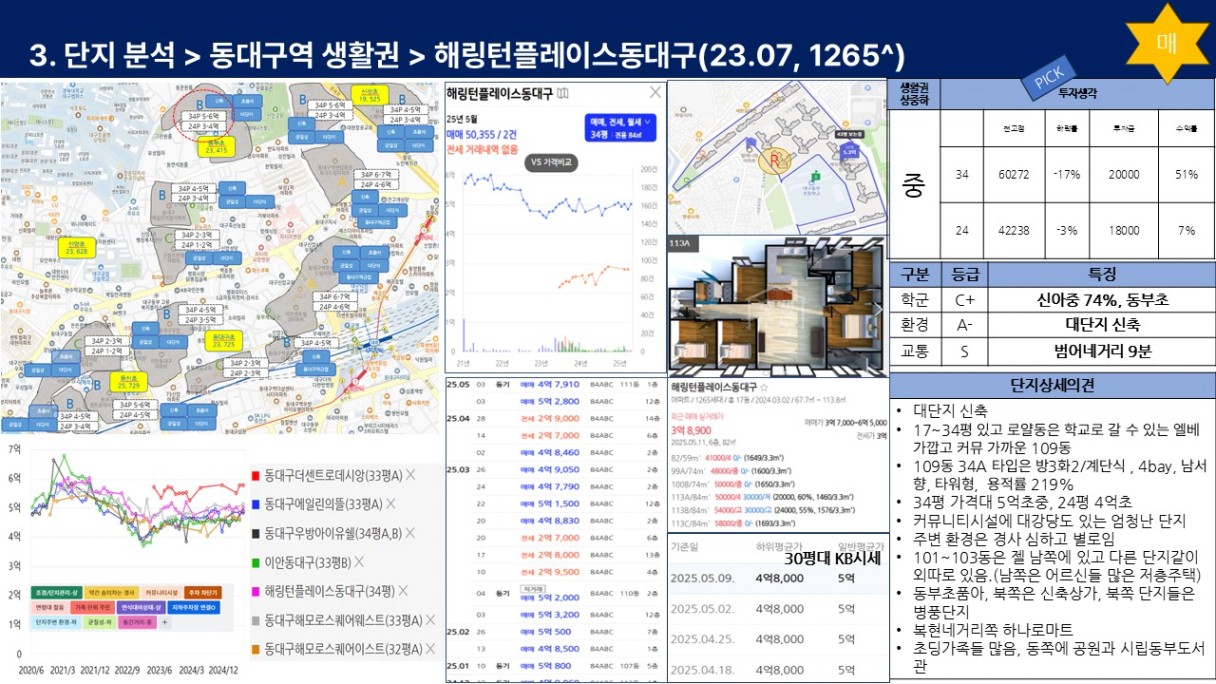The height and width of the screenshot is (684, 1216).
Task: Click the gray swatch for 동대구해모로스퀘어웨스트
Action: click(256, 620)
